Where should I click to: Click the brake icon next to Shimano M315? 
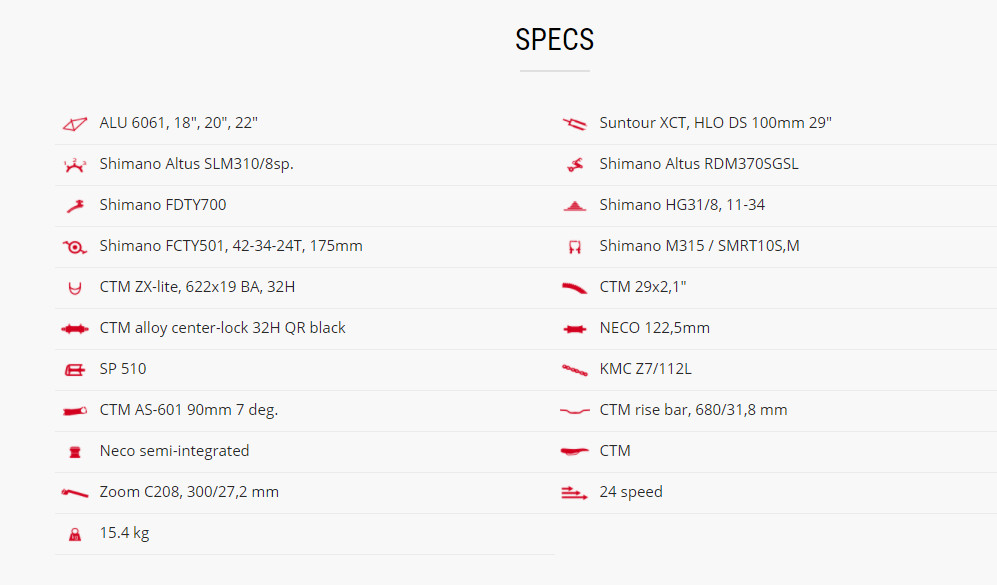pyautogui.click(x=575, y=247)
